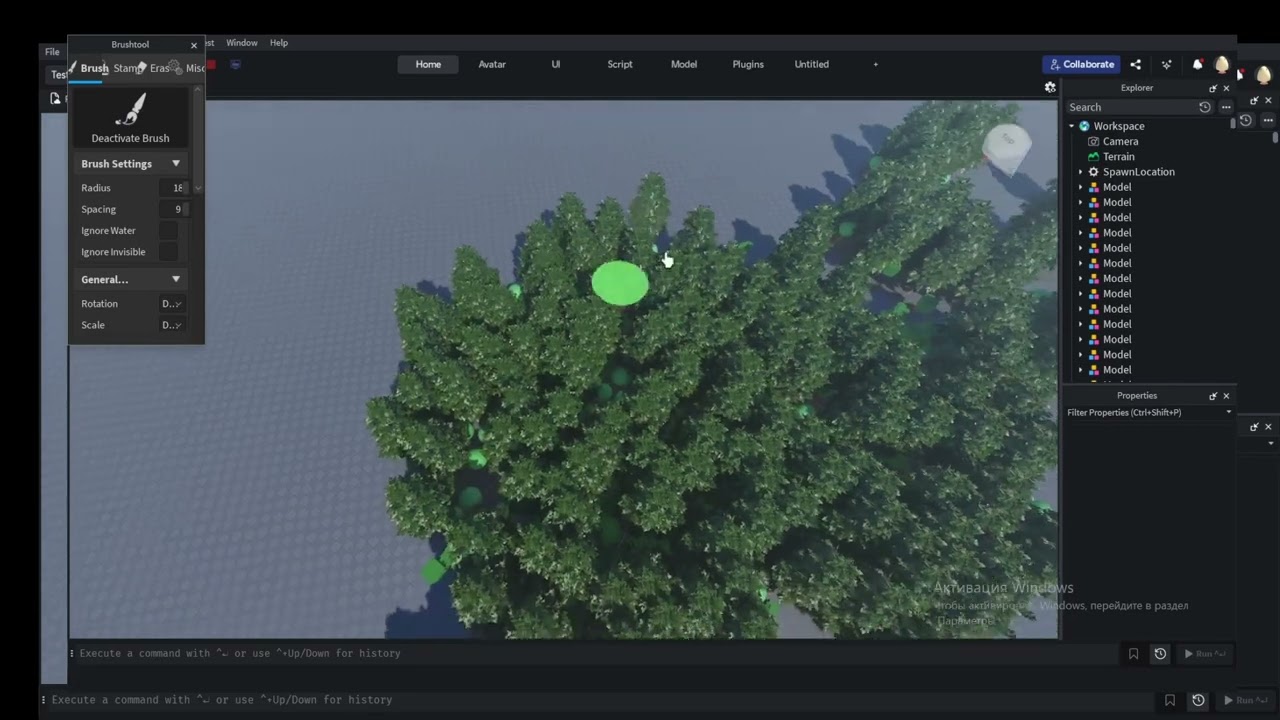Open the ellipsis menu in the back window panel
Viewport: 1280px width, 720px height.
(1268, 120)
